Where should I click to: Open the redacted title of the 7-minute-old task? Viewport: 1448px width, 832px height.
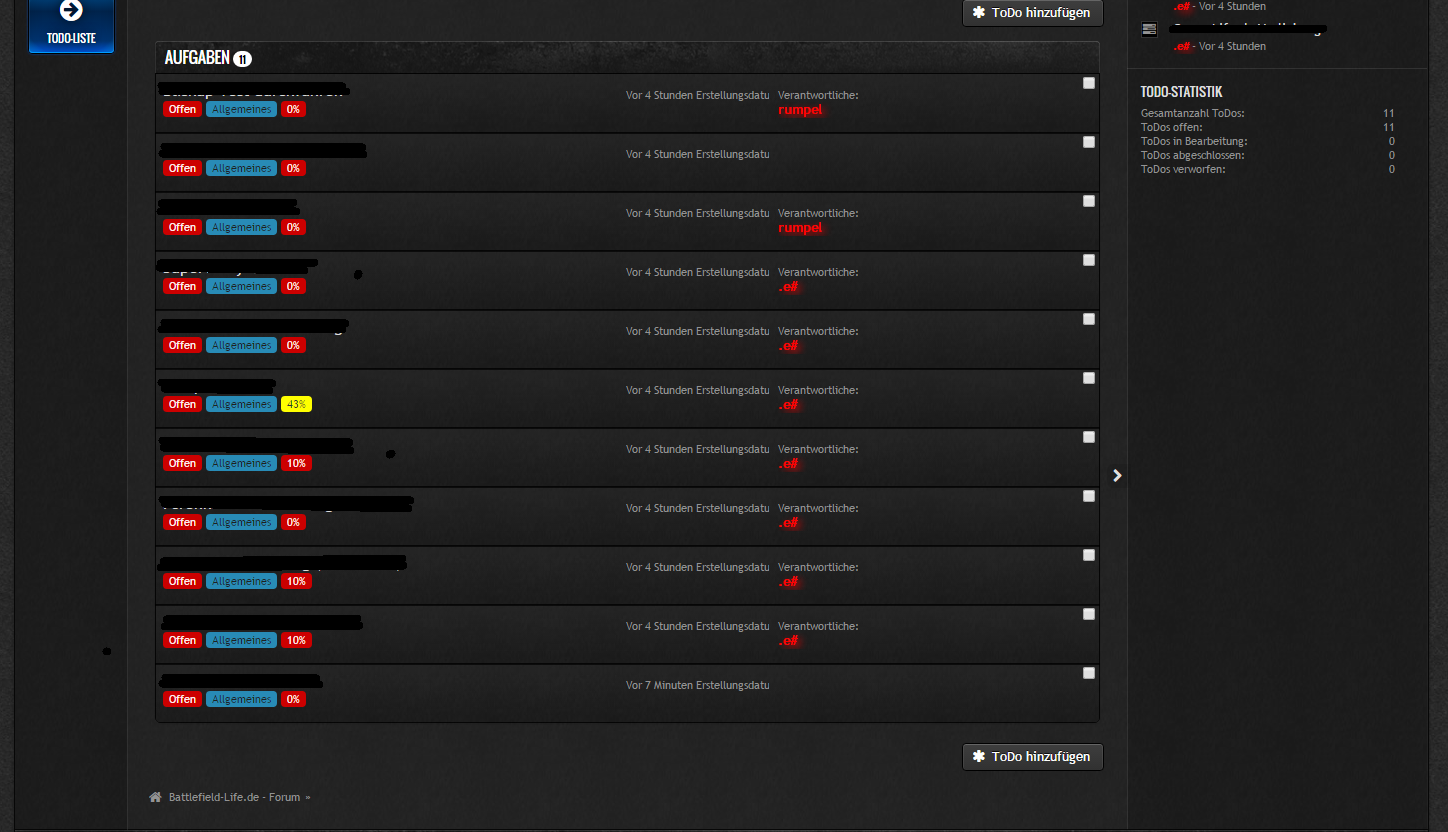click(x=240, y=681)
